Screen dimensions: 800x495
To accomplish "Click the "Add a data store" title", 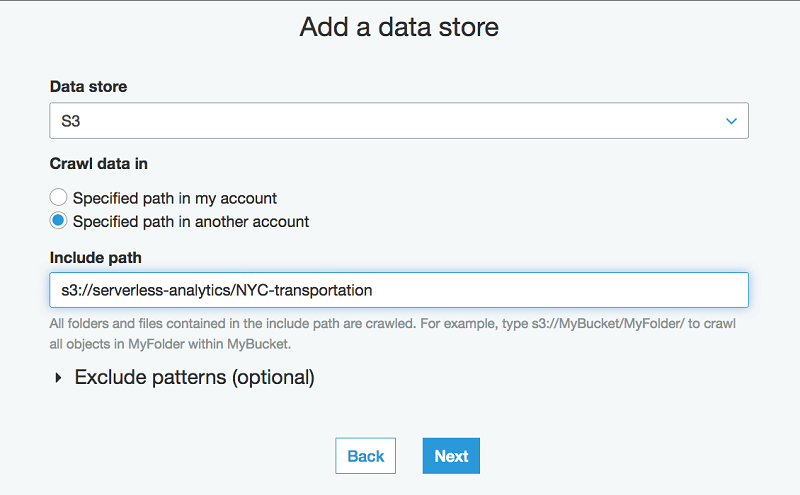I will [399, 27].
